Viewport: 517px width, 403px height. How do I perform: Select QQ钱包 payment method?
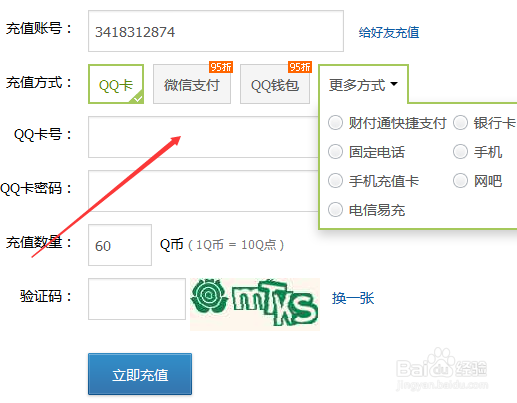pyautogui.click(x=275, y=84)
